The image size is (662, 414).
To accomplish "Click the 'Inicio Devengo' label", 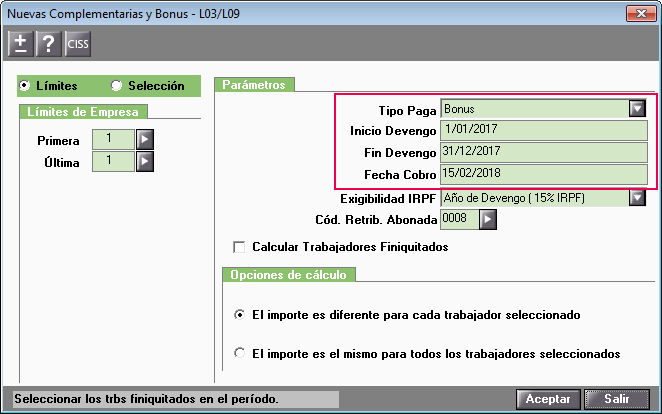I will (x=393, y=131).
